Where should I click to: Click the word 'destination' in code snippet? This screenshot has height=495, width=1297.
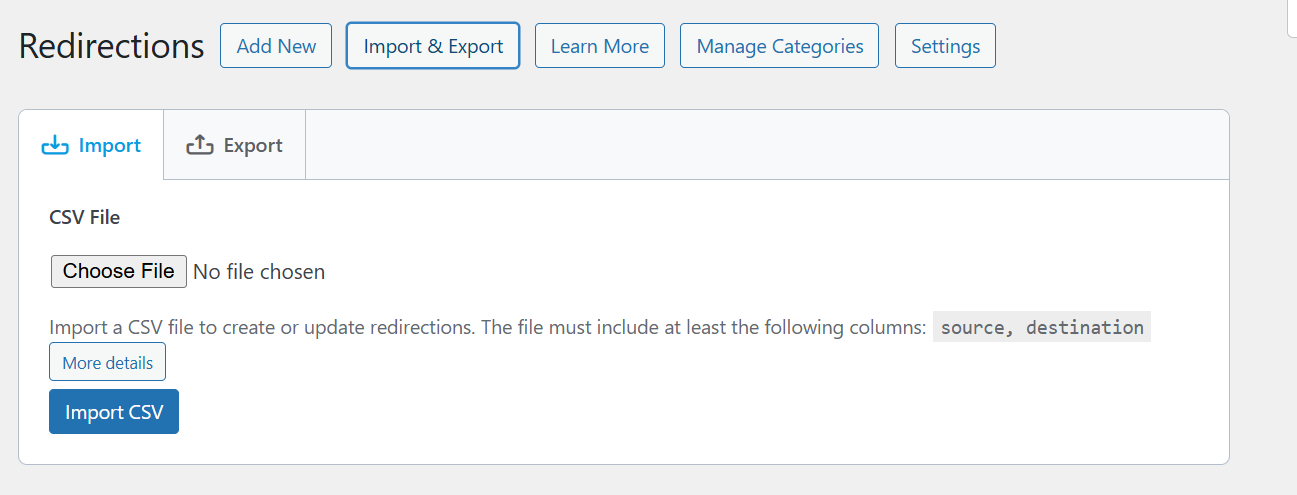1085,327
